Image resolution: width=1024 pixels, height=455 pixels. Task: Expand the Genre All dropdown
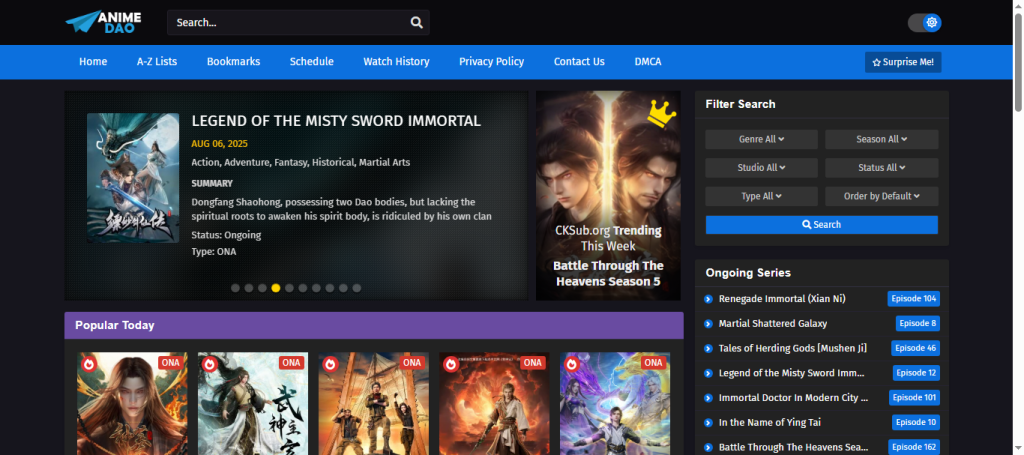[x=761, y=139]
